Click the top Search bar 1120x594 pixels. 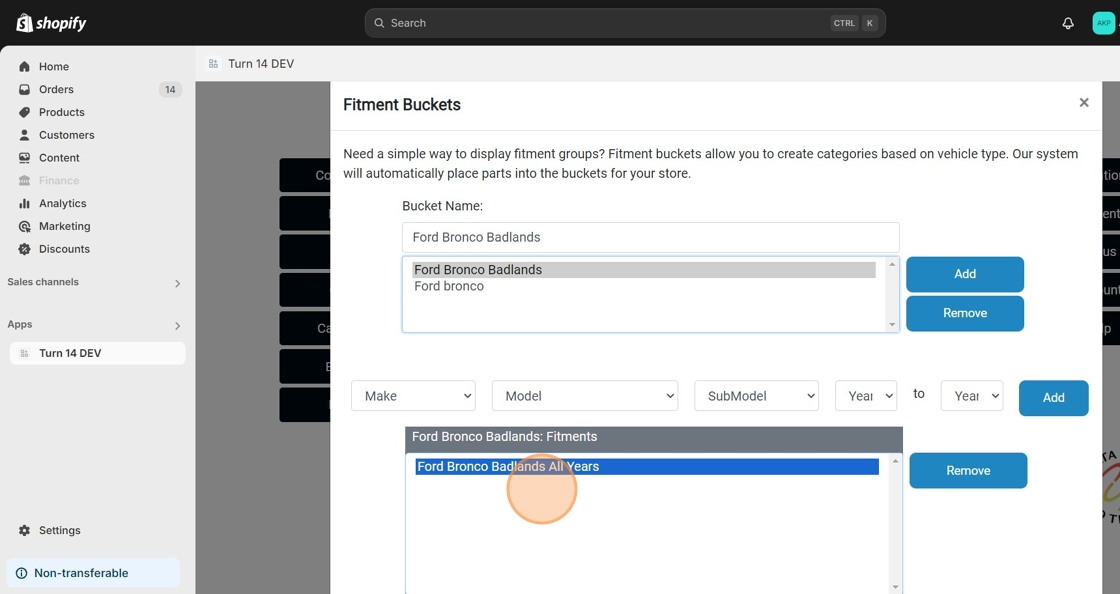click(x=625, y=23)
